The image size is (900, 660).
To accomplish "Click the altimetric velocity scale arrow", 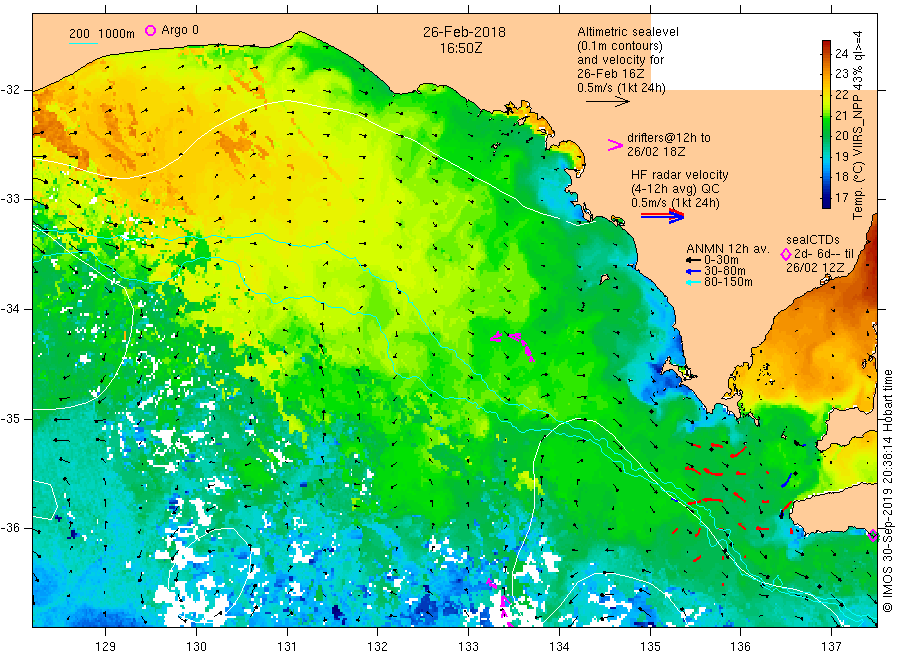I will [x=608, y=102].
